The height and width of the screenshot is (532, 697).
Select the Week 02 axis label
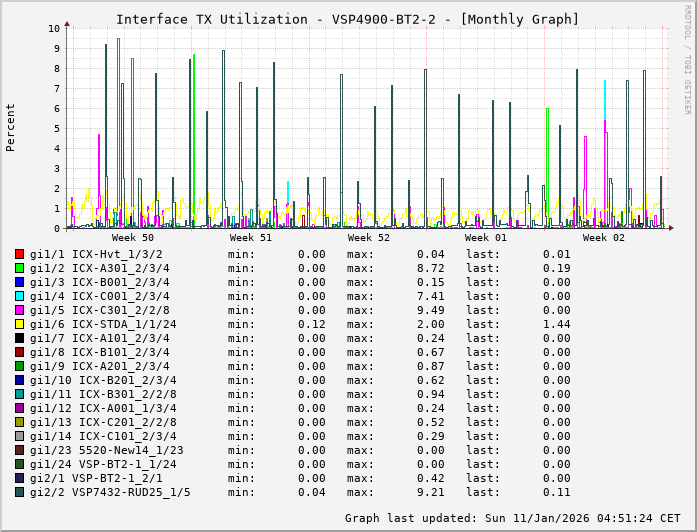point(604,238)
